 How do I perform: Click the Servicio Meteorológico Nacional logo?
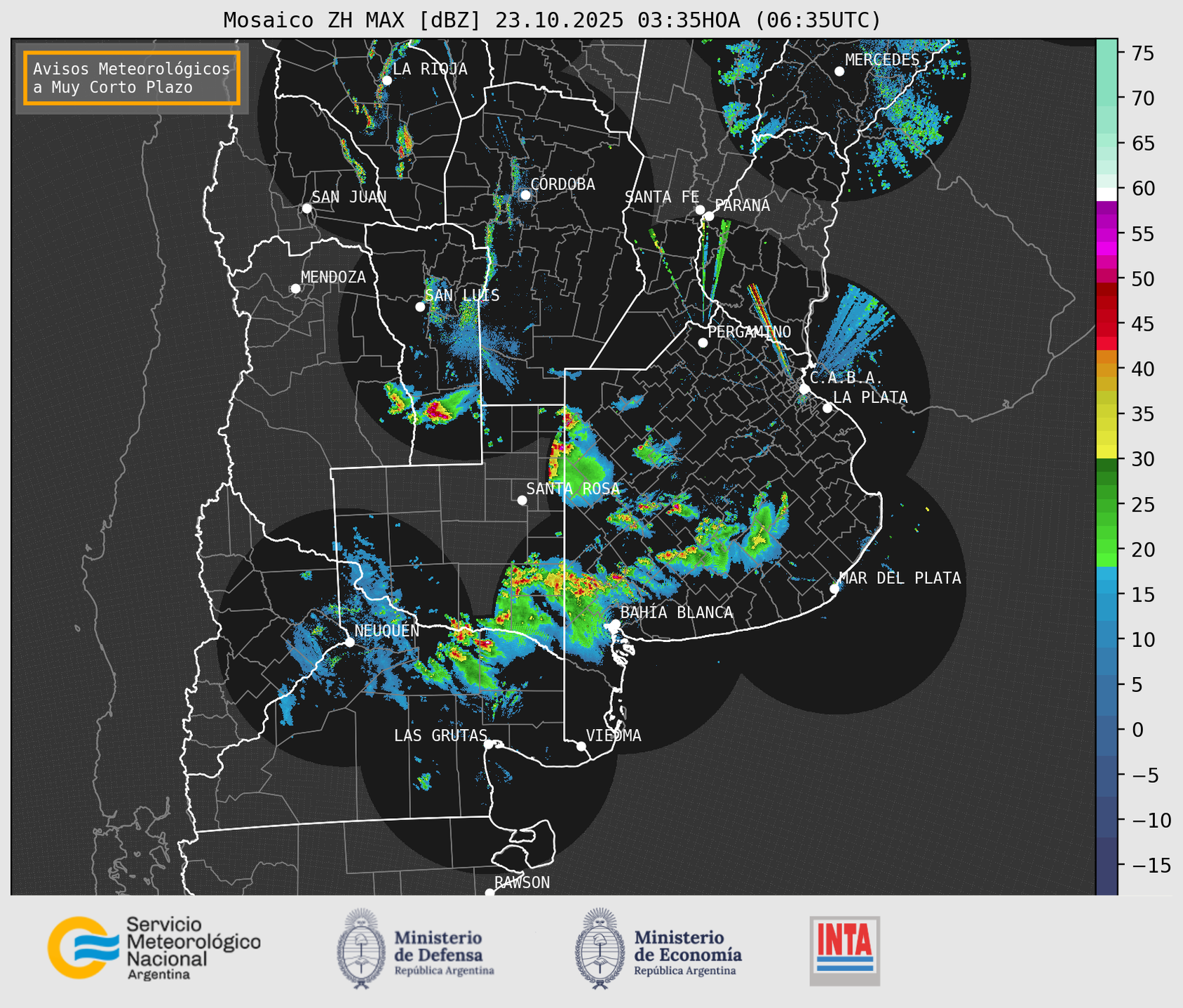click(154, 948)
